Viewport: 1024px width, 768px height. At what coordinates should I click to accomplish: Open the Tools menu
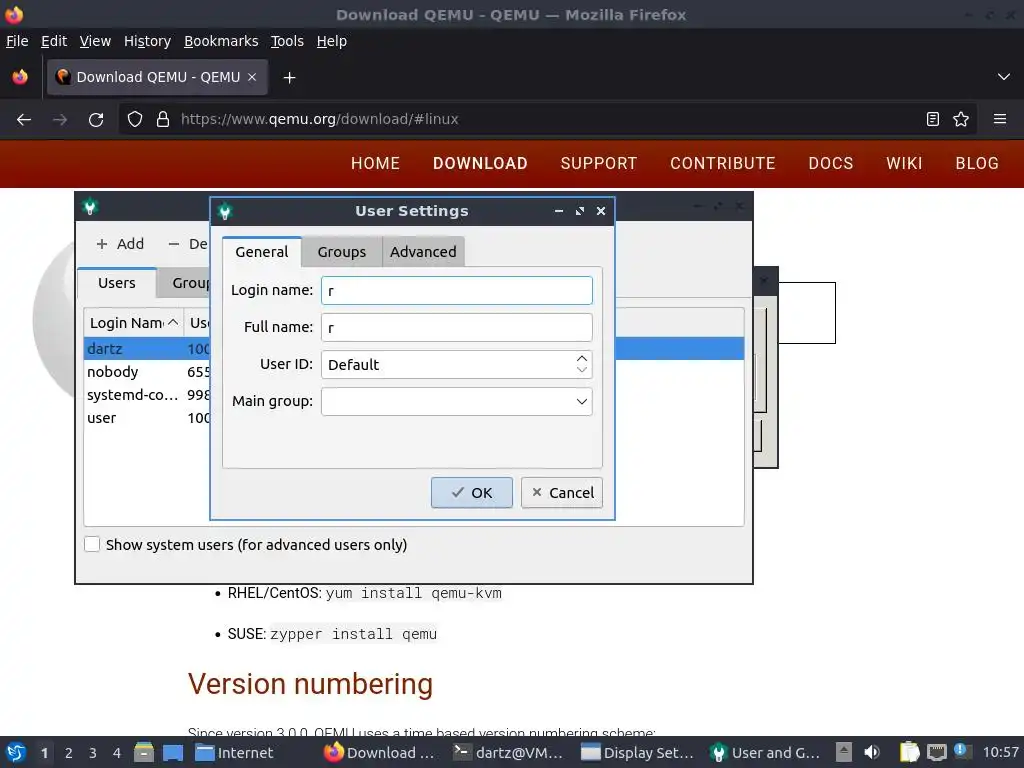tap(287, 41)
